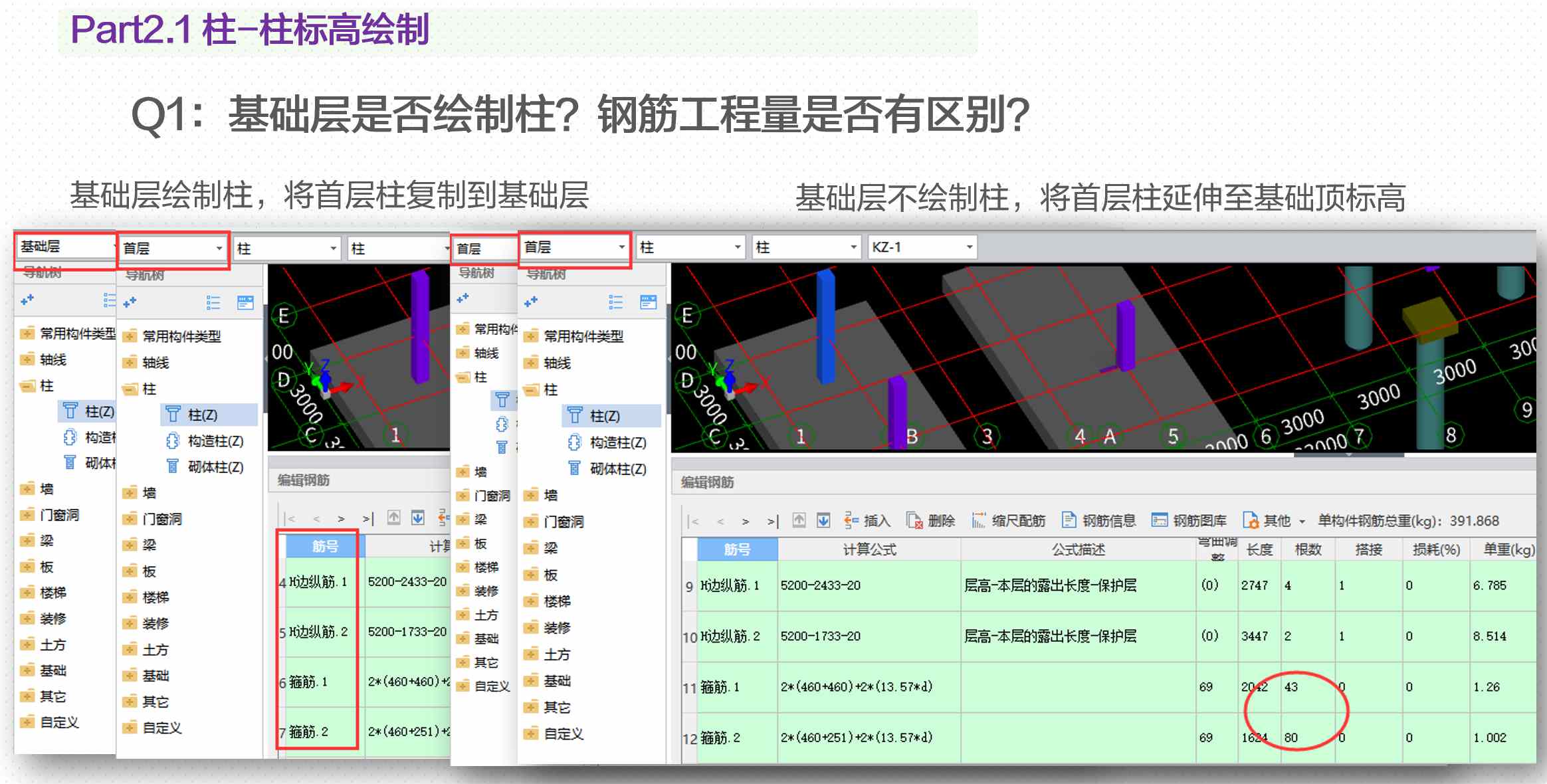Screen dimensions: 1547x784
Task: Open 缩尺配筋 from the rebar toolbar
Action: tap(1010, 521)
